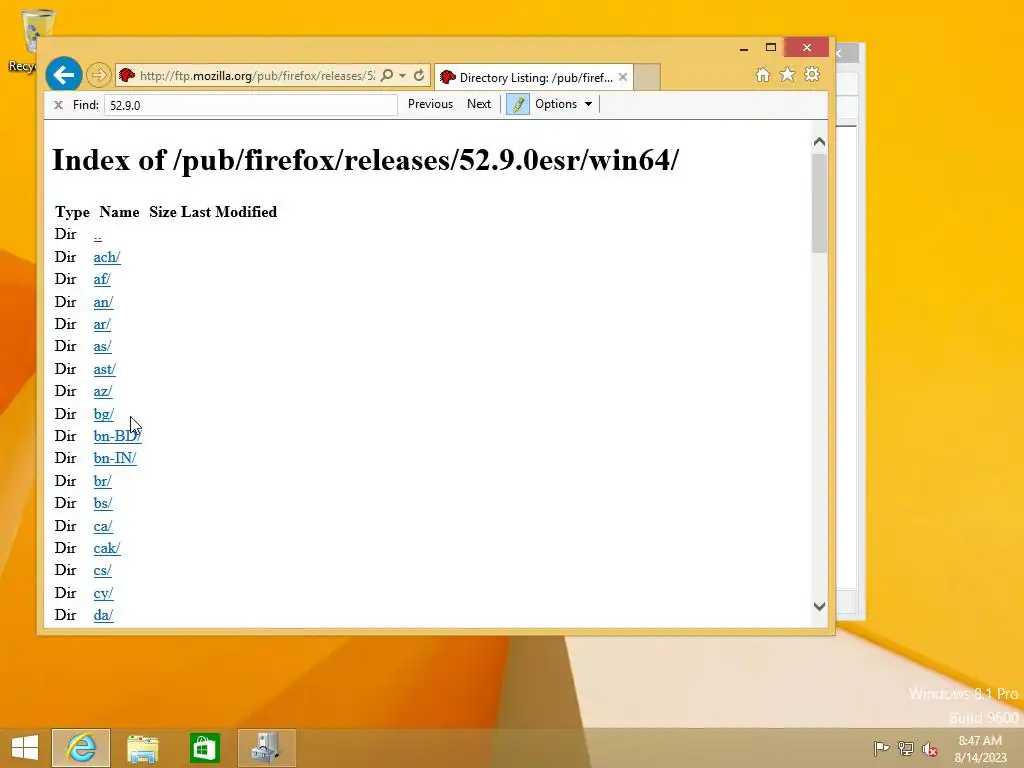1024x768 pixels.
Task: Click the scrollbar down arrow
Action: coord(820,606)
